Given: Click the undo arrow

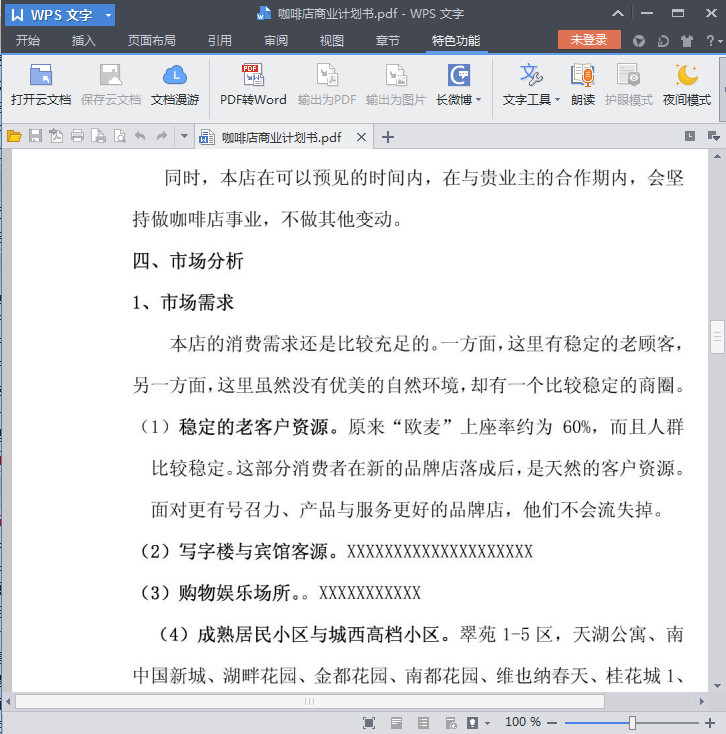Looking at the screenshot, I should 140,136.
